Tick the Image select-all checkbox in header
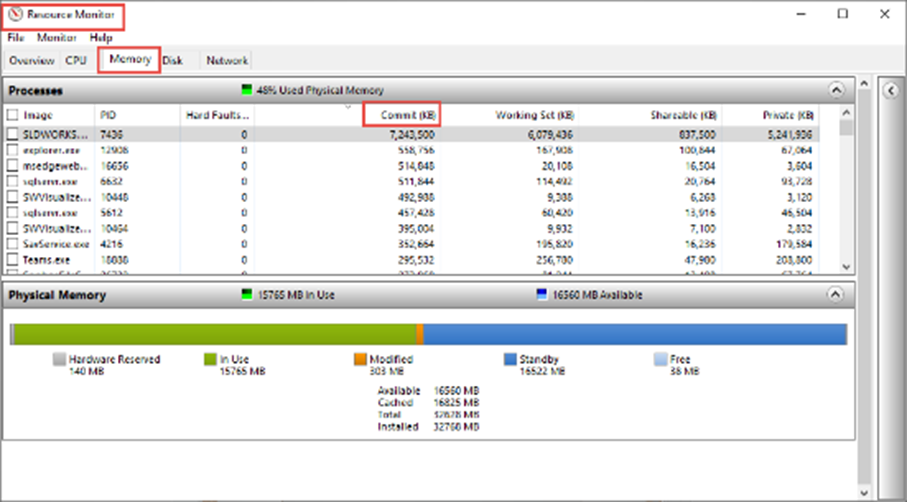907x502 pixels. pos(12,115)
